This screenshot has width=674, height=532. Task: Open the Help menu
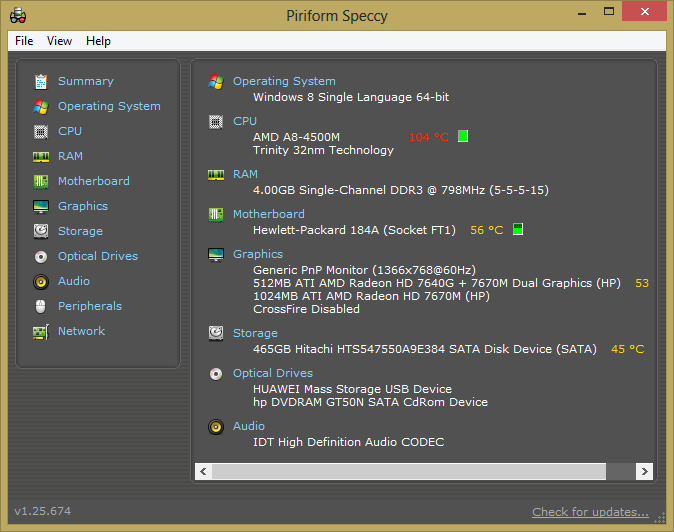coord(98,41)
